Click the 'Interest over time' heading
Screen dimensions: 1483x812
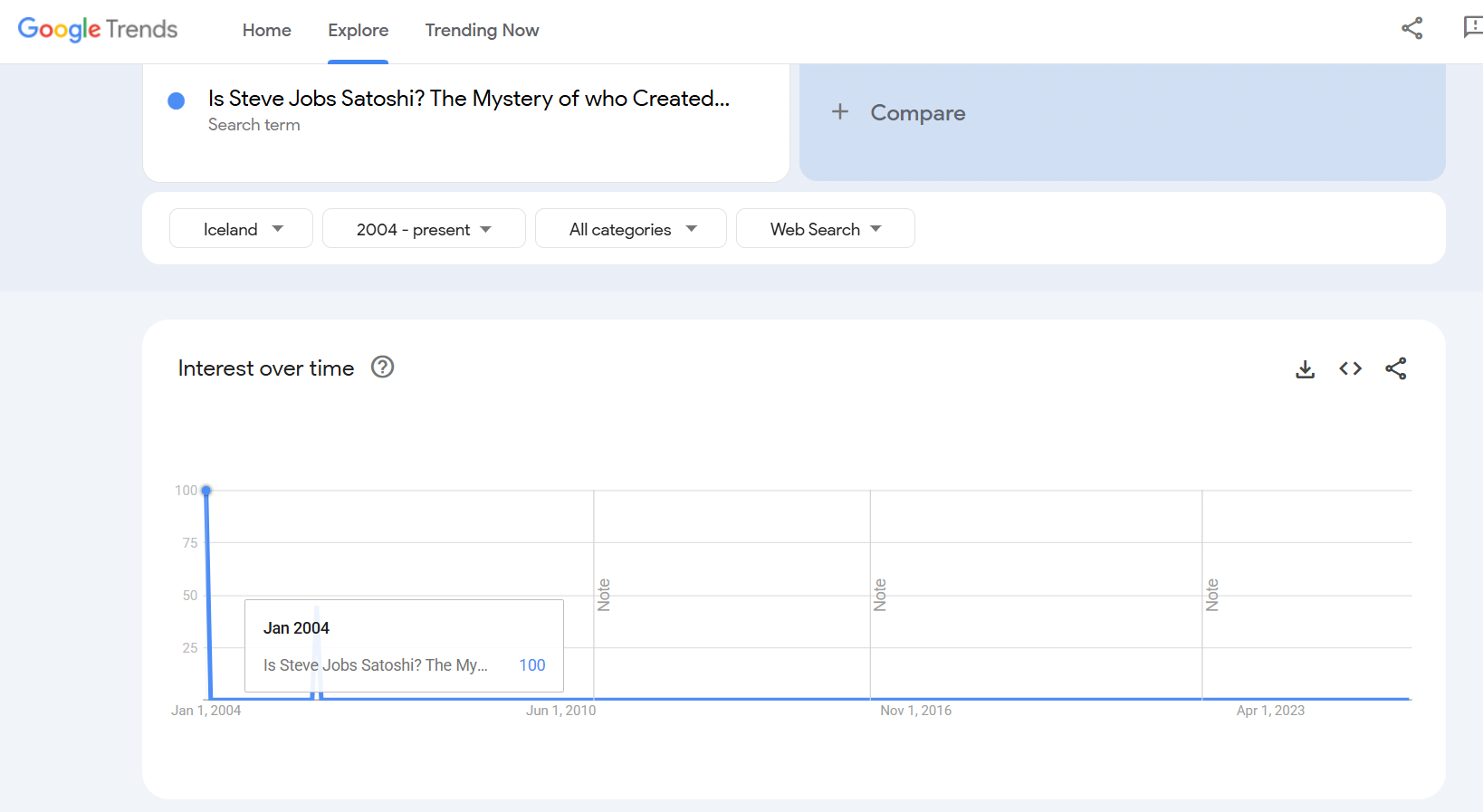coord(266,368)
